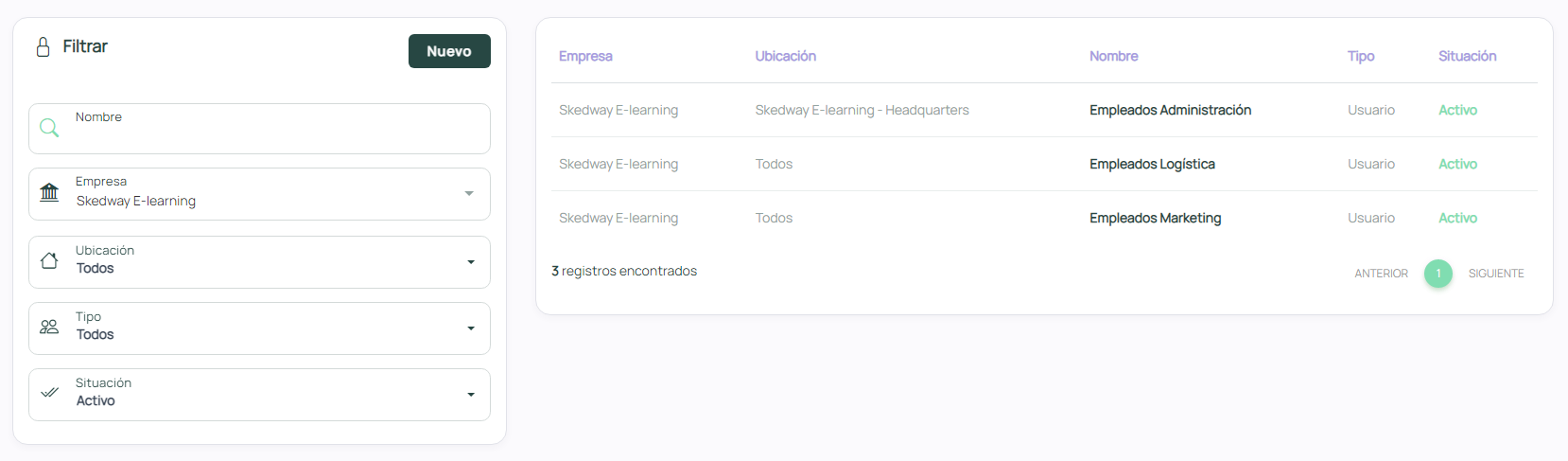Open the Empresa dropdown arrow
The height and width of the screenshot is (461, 1568).
[469, 193]
